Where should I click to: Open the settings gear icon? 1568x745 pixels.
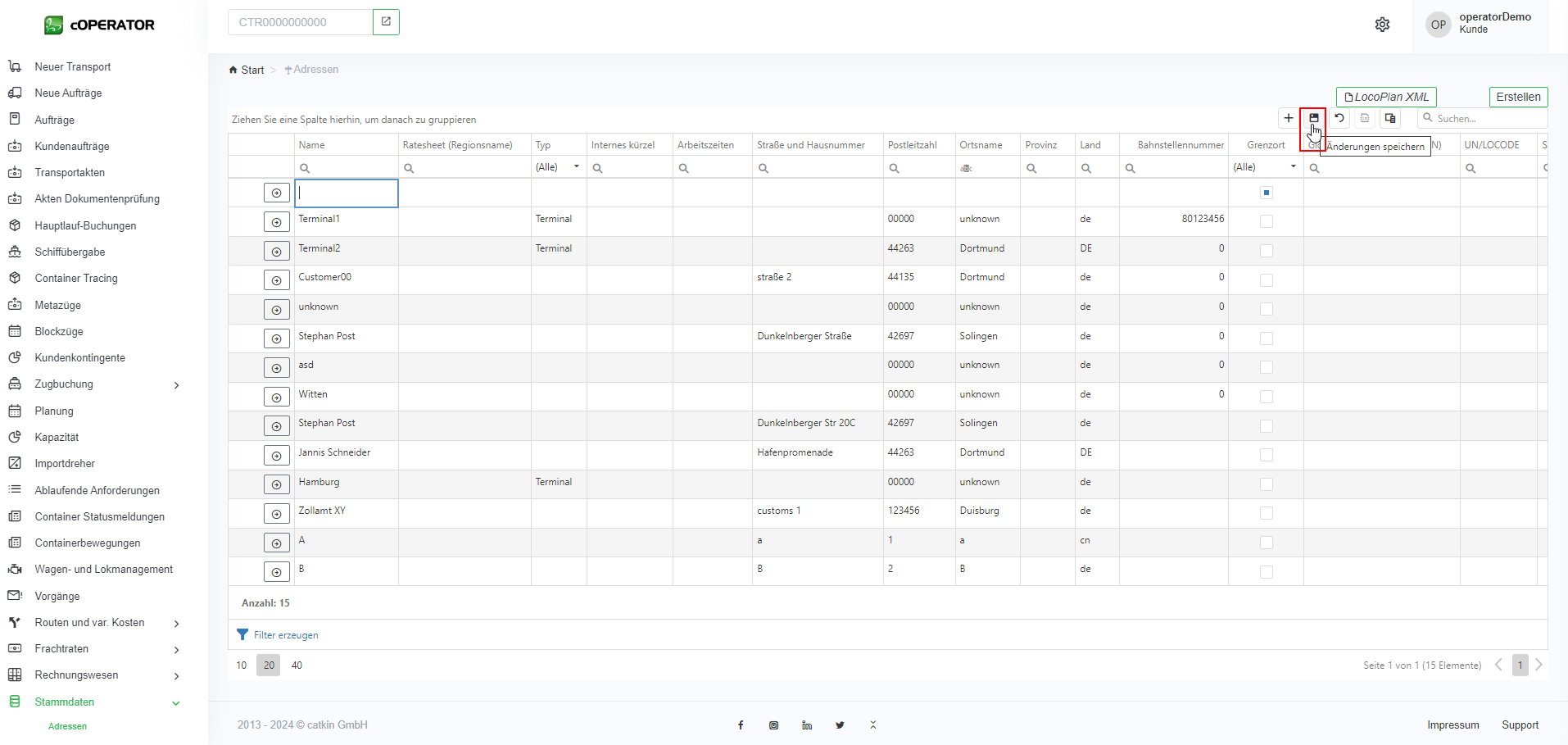[x=1382, y=25]
